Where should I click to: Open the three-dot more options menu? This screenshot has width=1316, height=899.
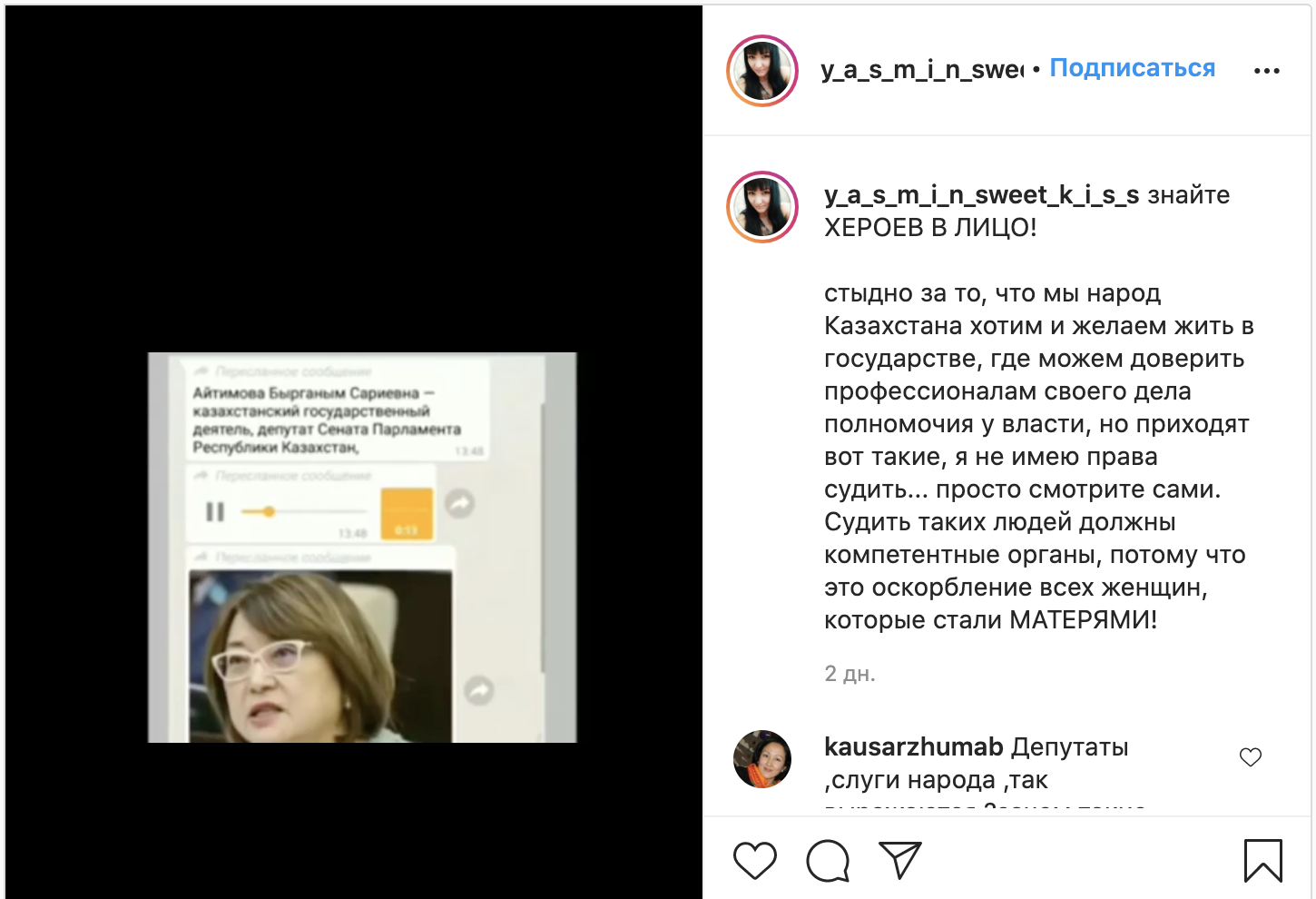tap(1267, 70)
